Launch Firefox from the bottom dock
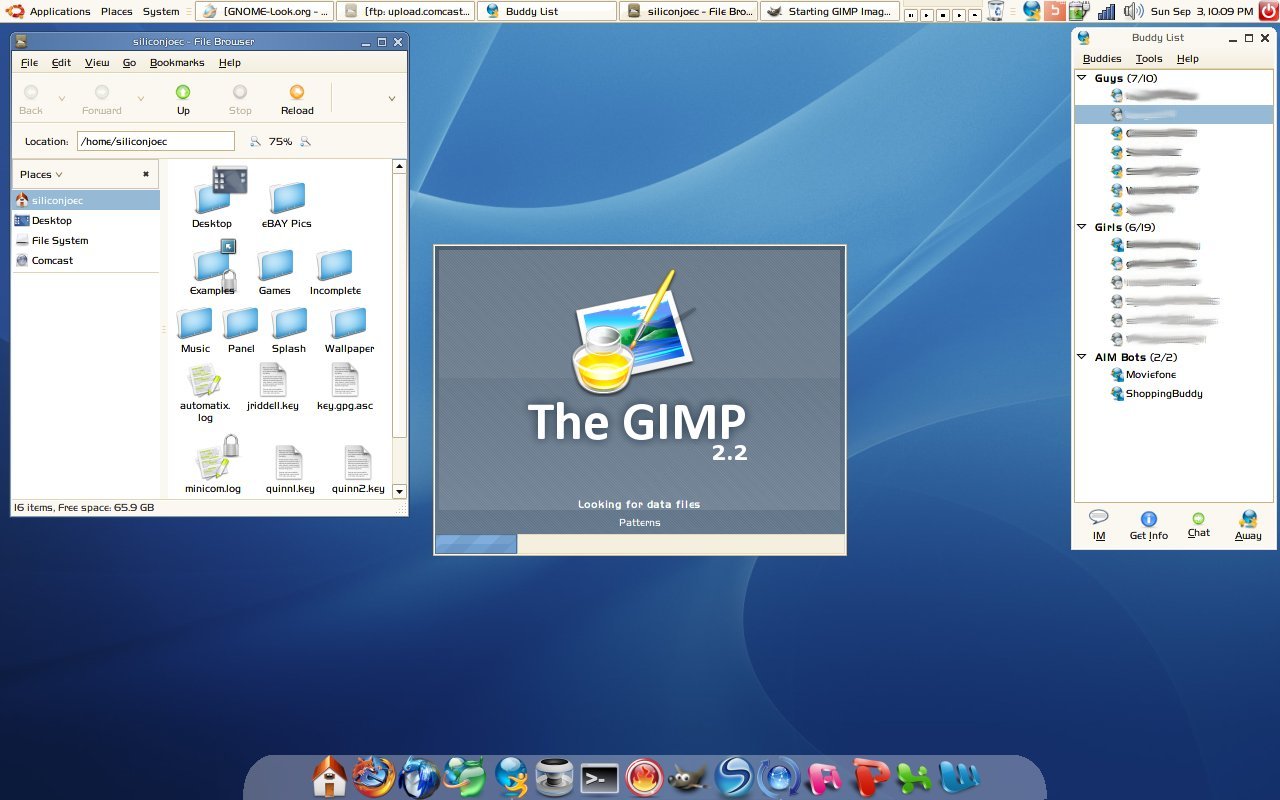This screenshot has width=1280, height=800. click(374, 776)
